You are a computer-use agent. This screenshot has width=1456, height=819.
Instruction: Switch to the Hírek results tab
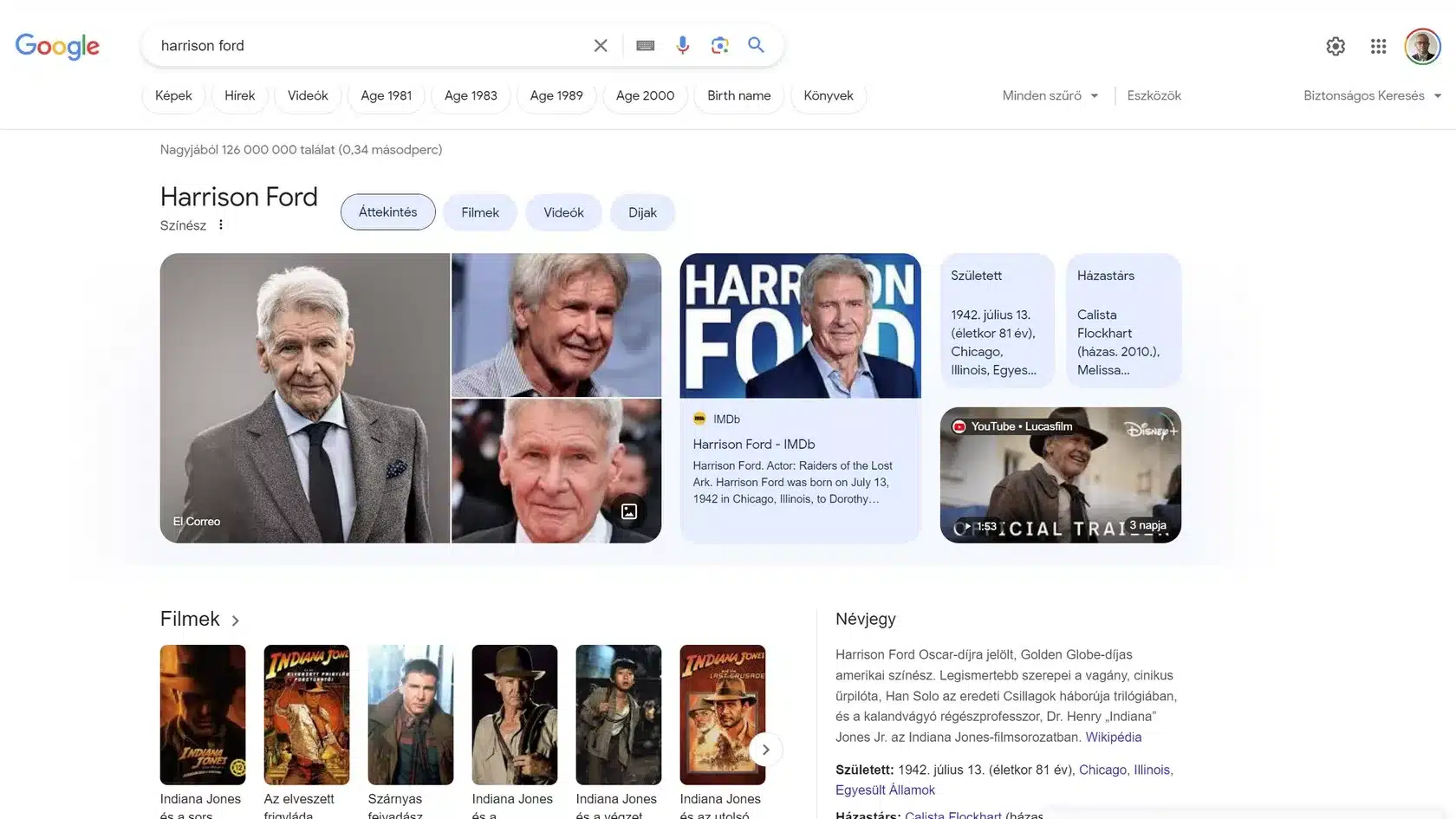pos(239,95)
